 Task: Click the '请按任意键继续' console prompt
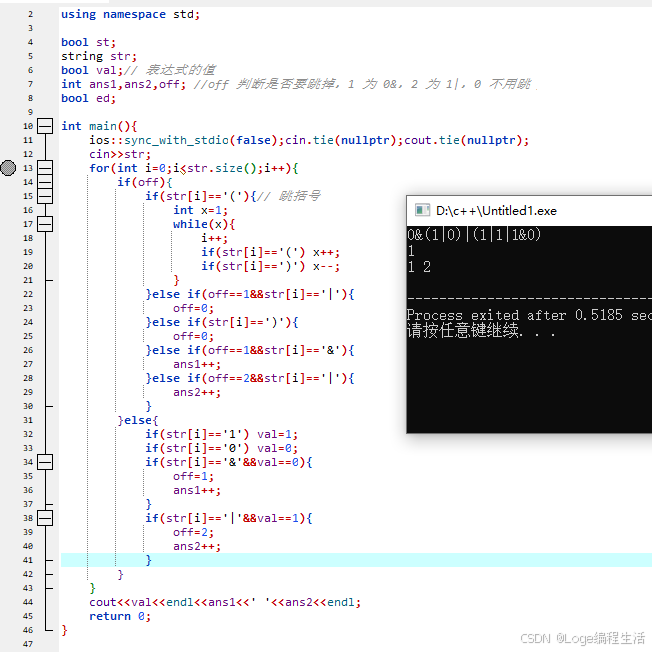click(481, 331)
